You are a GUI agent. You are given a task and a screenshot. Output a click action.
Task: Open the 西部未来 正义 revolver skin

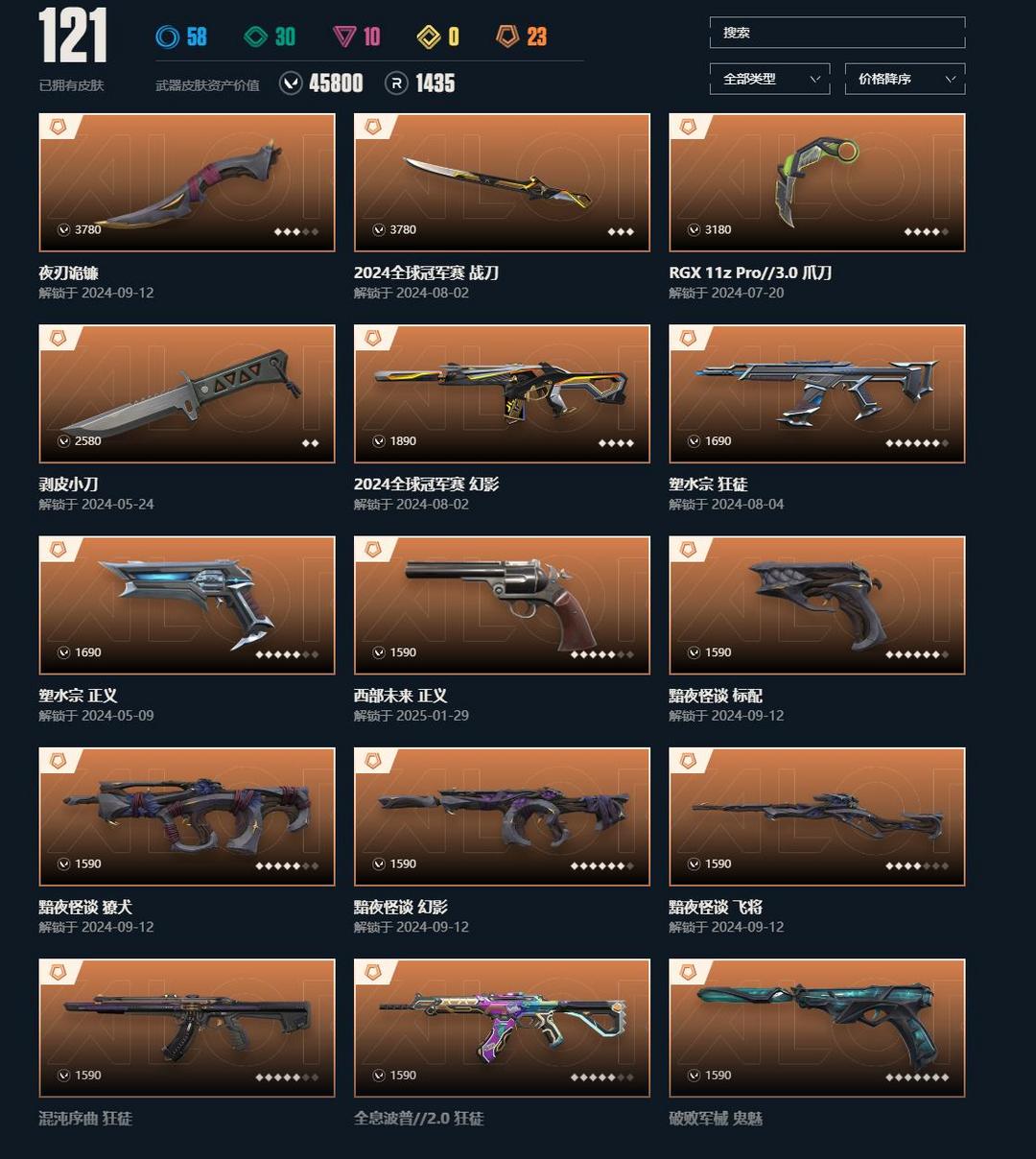point(502,604)
